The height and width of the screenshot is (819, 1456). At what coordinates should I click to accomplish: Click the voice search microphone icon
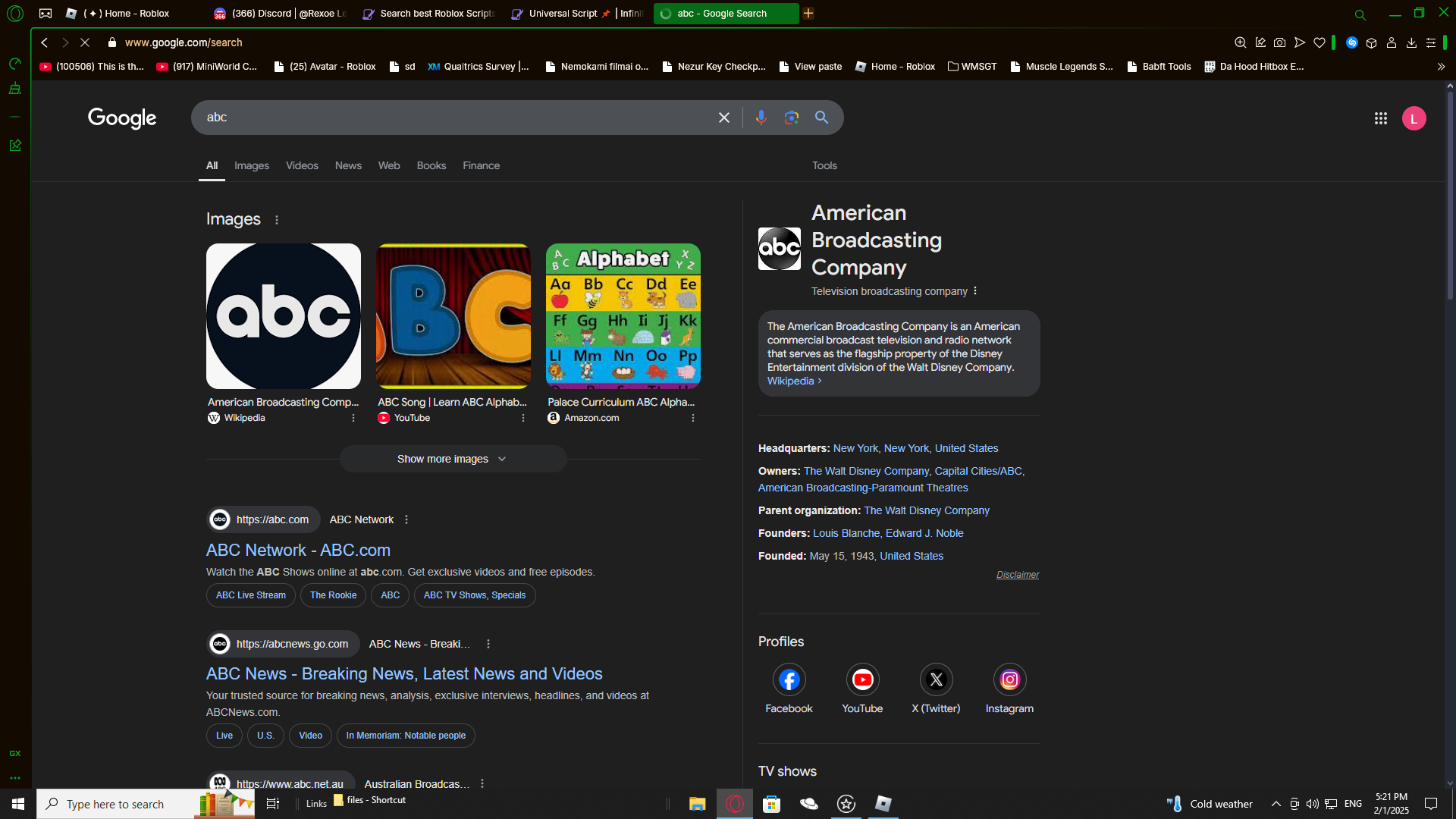(x=761, y=118)
